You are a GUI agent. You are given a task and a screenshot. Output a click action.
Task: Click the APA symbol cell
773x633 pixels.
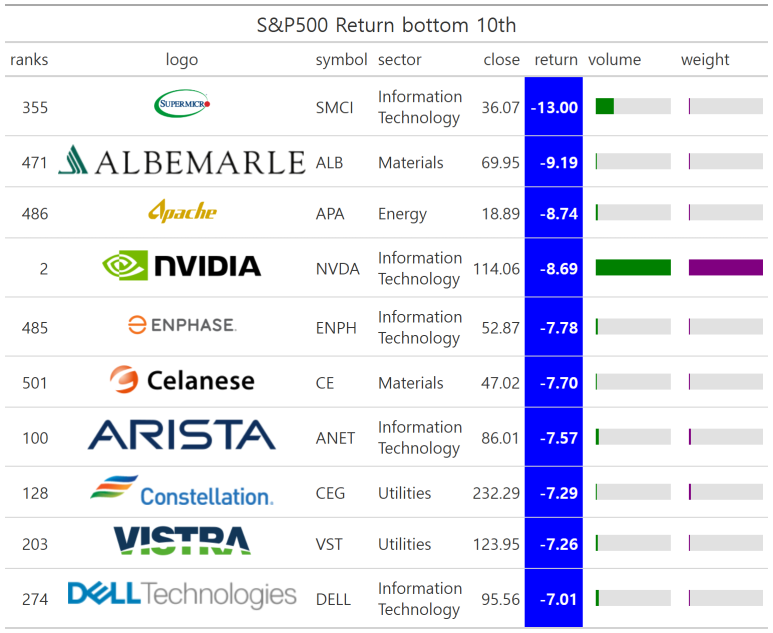click(x=330, y=214)
